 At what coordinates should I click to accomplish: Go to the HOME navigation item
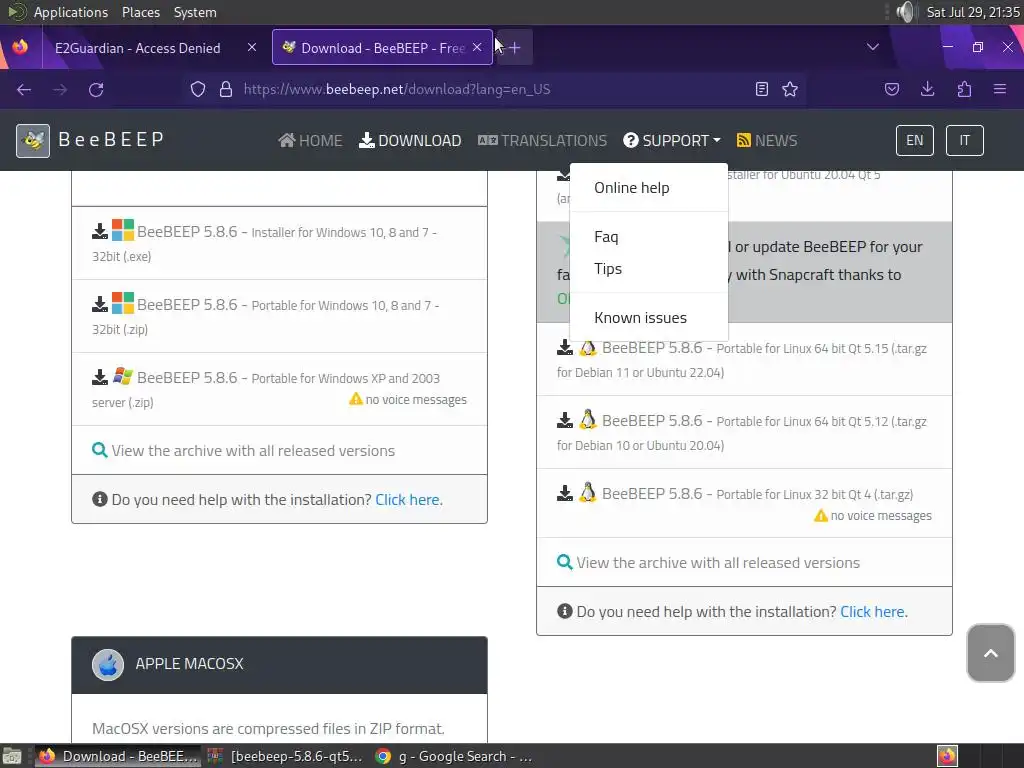coord(310,140)
